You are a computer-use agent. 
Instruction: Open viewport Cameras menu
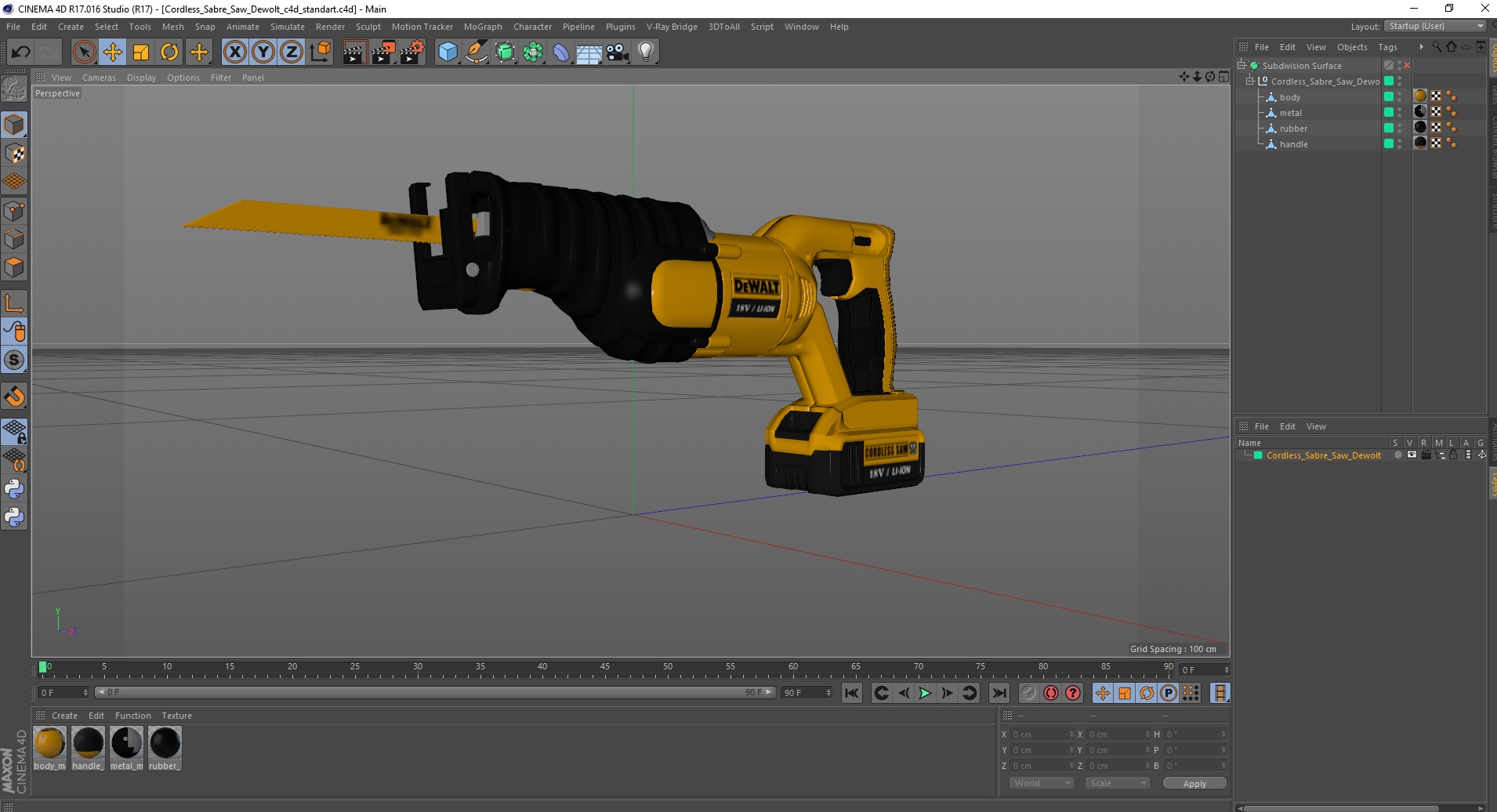pyautogui.click(x=99, y=78)
